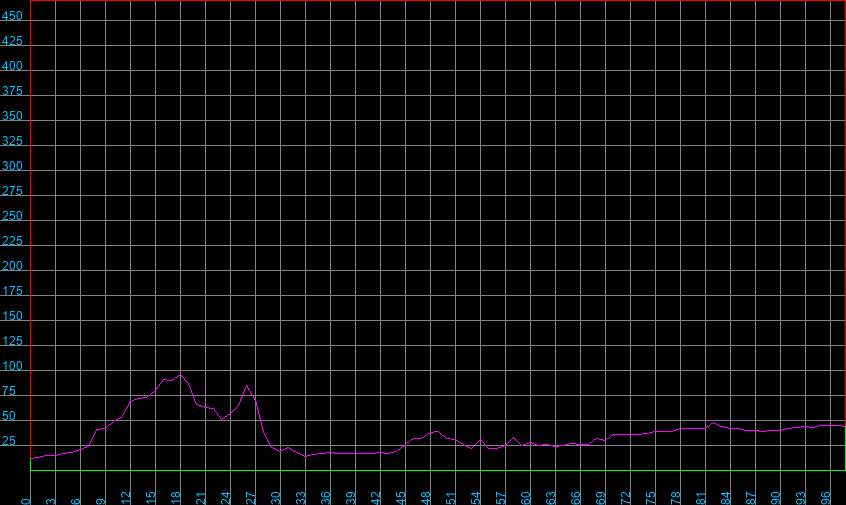The width and height of the screenshot is (846, 505).
Task: Click the 93 label on the horizontal axis
Action: click(801, 498)
